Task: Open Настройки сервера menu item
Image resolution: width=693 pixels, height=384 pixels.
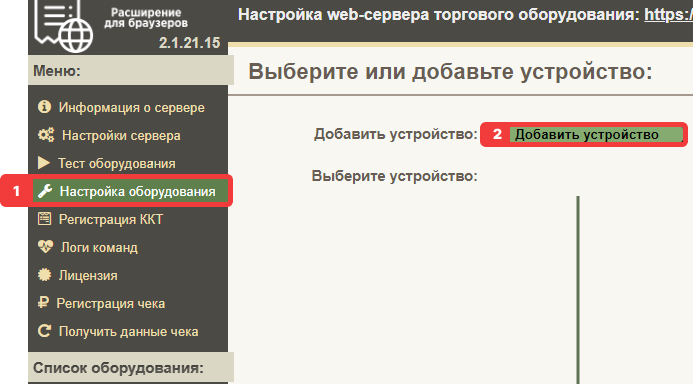Action: tap(121, 135)
